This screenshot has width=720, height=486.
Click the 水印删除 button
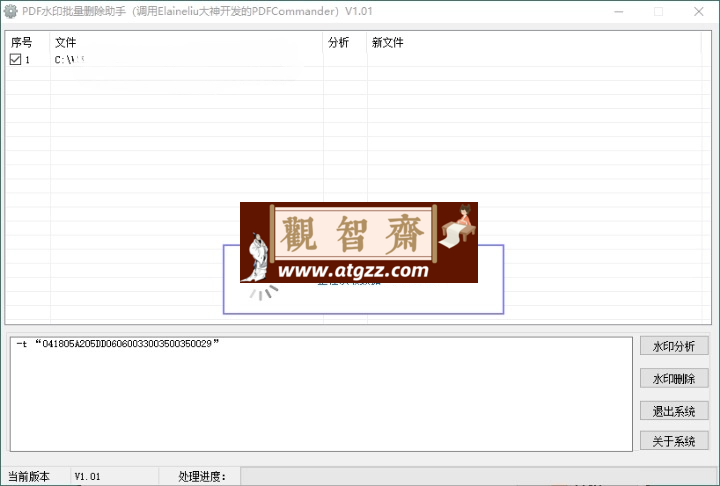coord(674,379)
